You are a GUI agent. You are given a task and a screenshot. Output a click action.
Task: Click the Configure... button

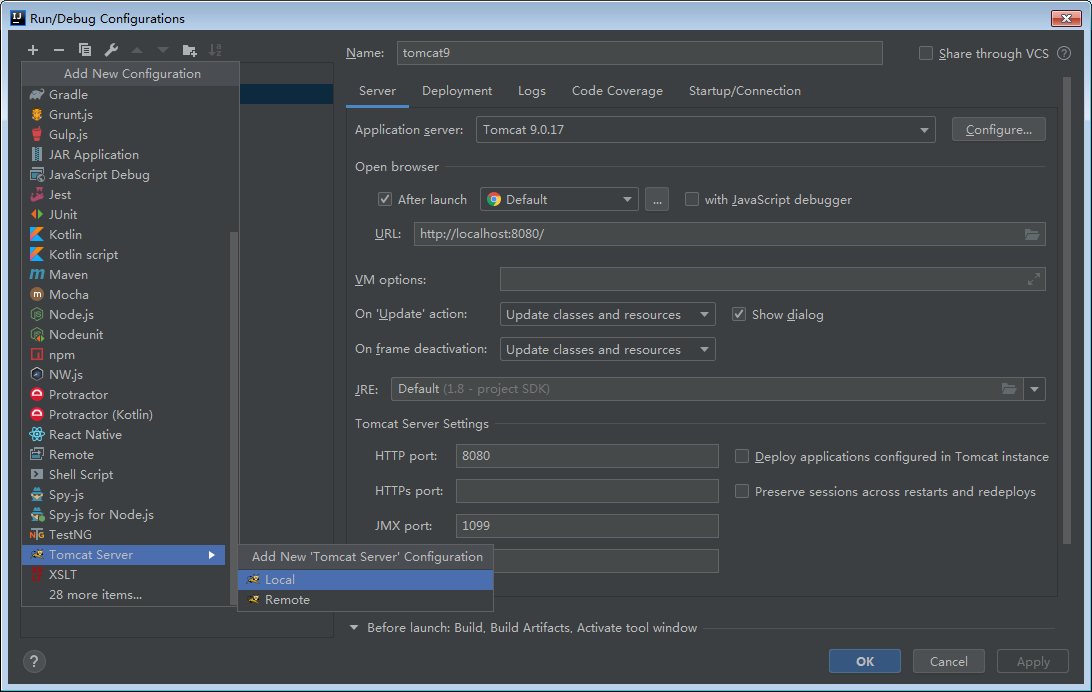tap(999, 130)
